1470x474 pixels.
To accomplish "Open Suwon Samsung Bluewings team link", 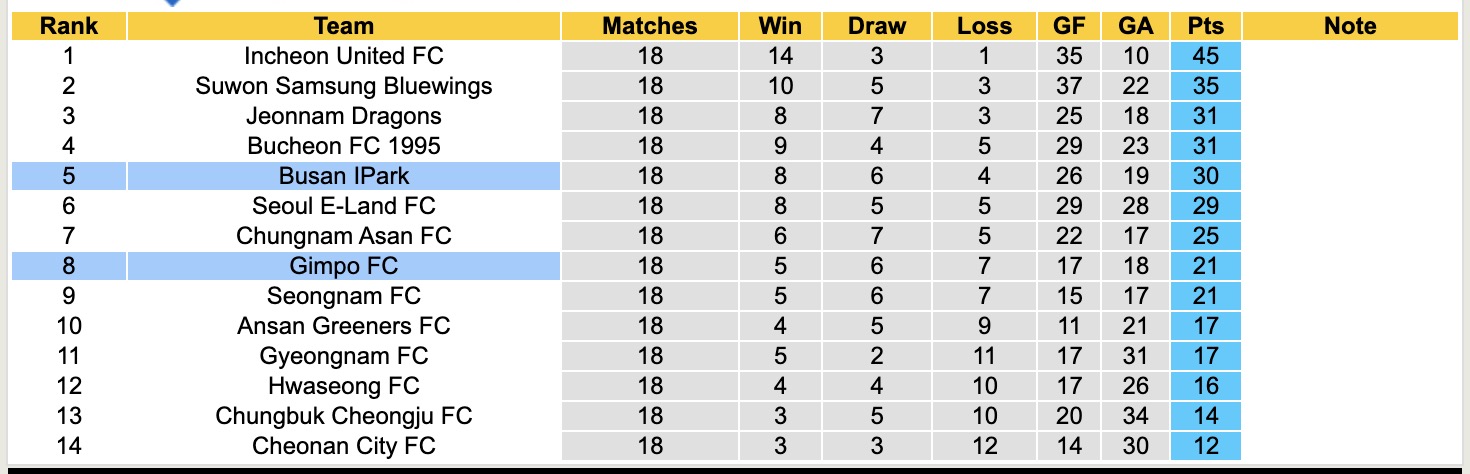I will pos(343,86).
